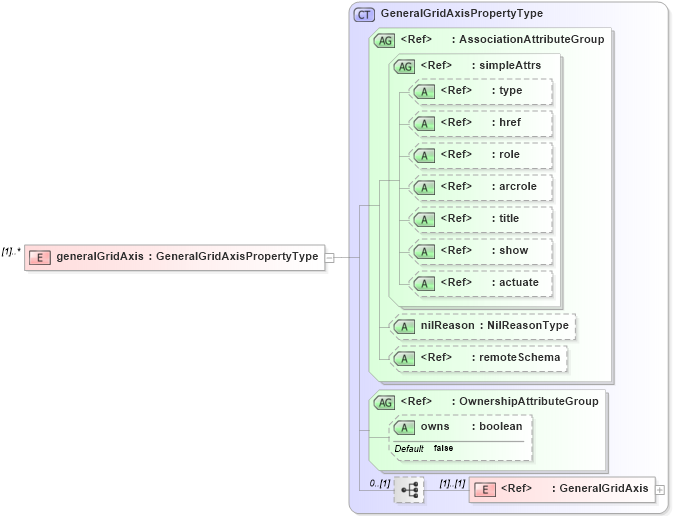The height and width of the screenshot is (516, 673).
Task: Click the E icon of GeneralGridAxis reference
Action: [485, 489]
